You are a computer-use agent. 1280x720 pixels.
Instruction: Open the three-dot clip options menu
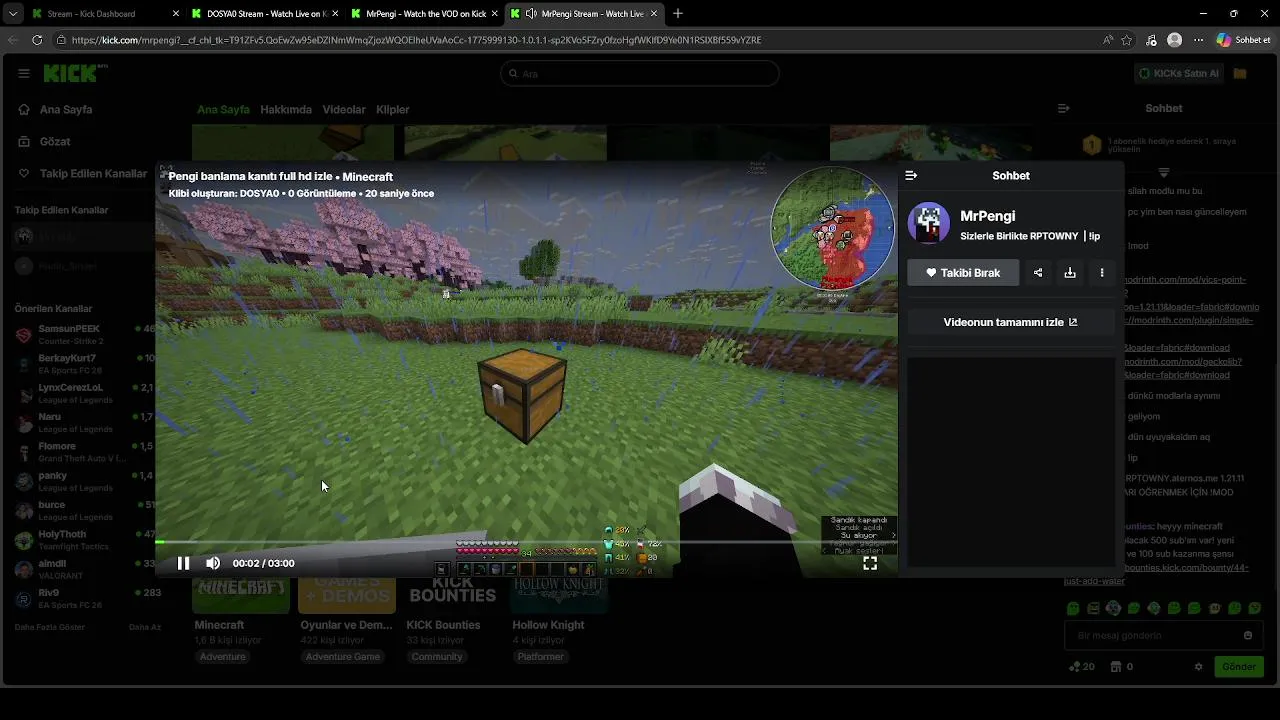[x=1102, y=272]
